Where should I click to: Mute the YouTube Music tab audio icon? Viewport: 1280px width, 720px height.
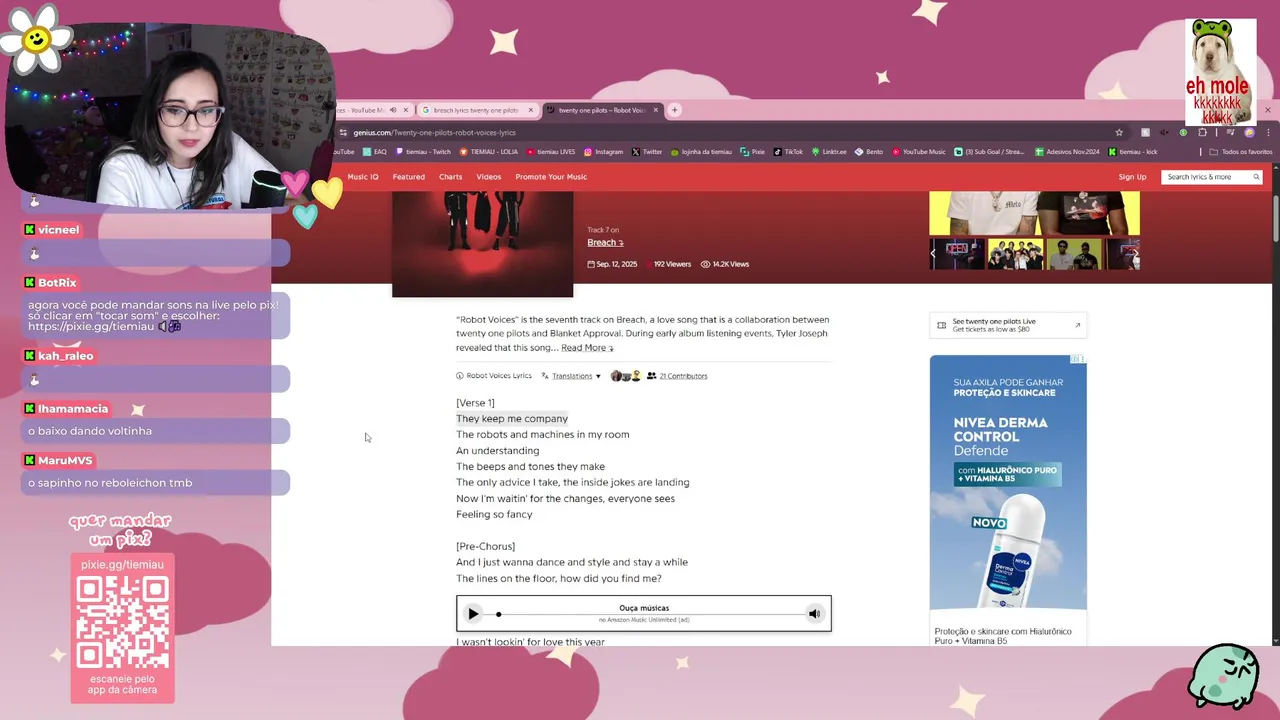(393, 110)
